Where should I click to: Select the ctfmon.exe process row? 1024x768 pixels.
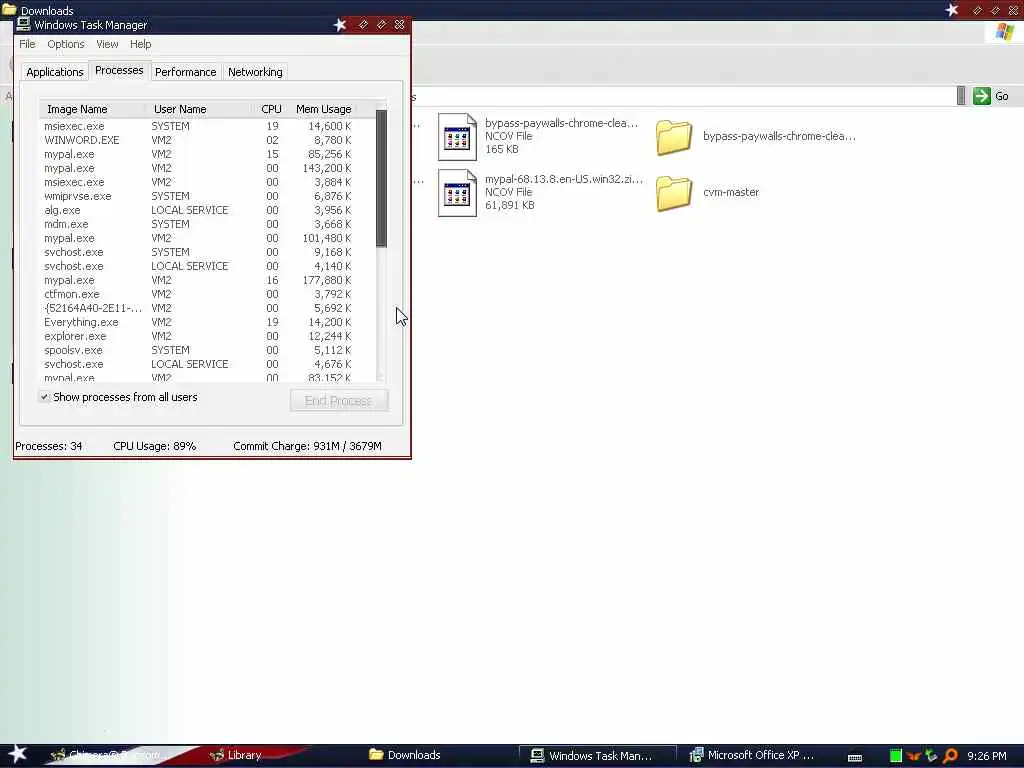pyautogui.click(x=198, y=294)
